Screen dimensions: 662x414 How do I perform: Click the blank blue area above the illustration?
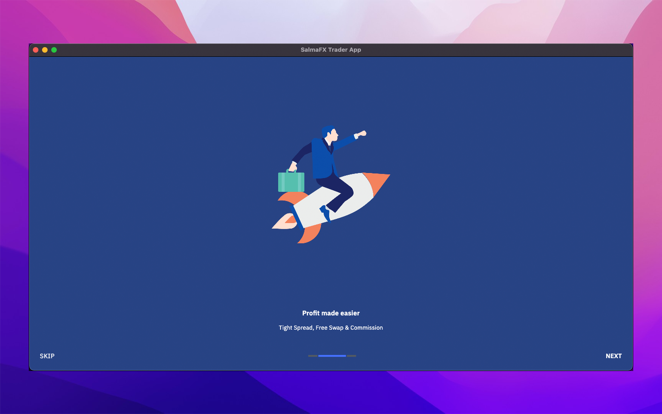pyautogui.click(x=331, y=90)
